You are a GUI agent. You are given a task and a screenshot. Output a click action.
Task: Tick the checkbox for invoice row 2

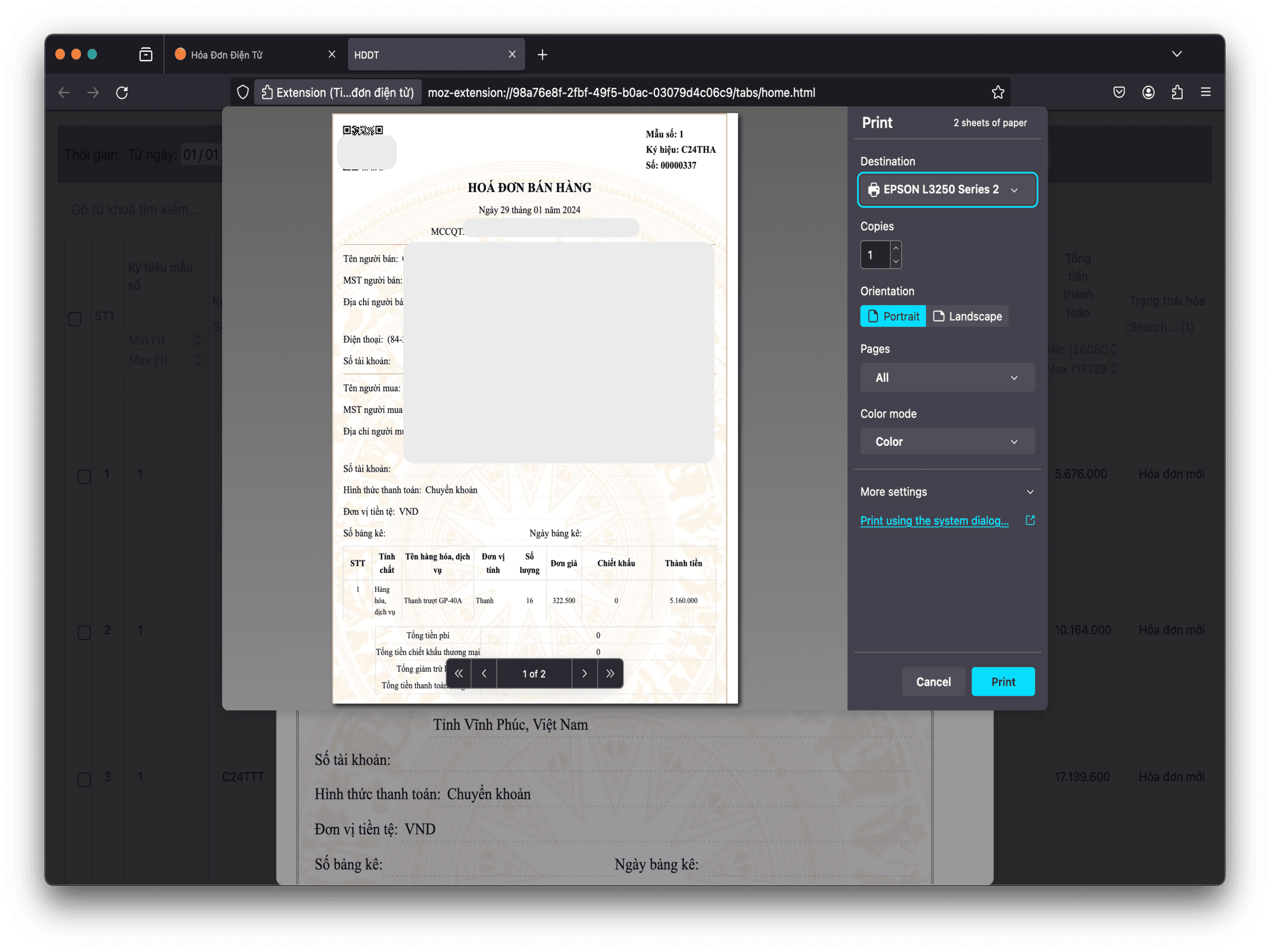point(84,633)
